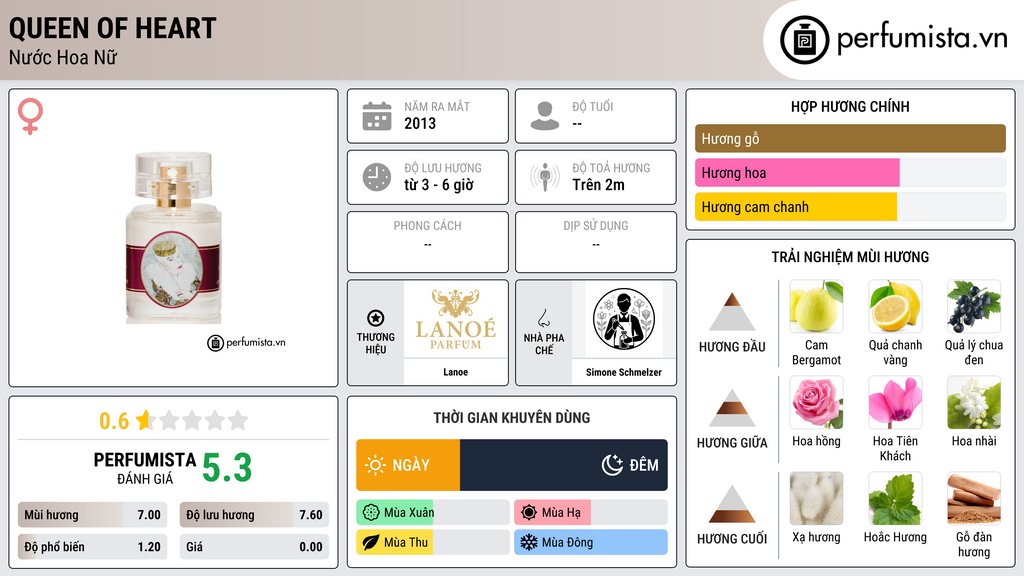The image size is (1024, 576).
Task: Click the Hương đầu pyramid icon
Action: point(732,312)
